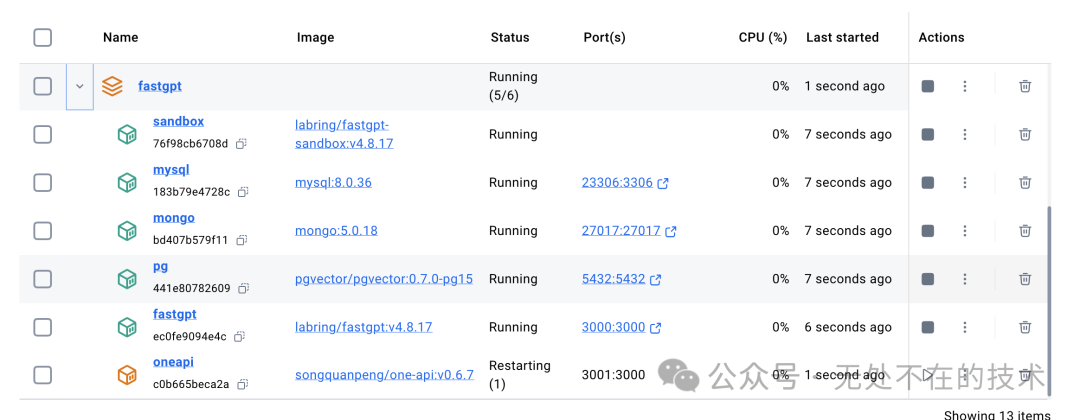
Task: Open port 5432:5432 in browser
Action: point(621,279)
